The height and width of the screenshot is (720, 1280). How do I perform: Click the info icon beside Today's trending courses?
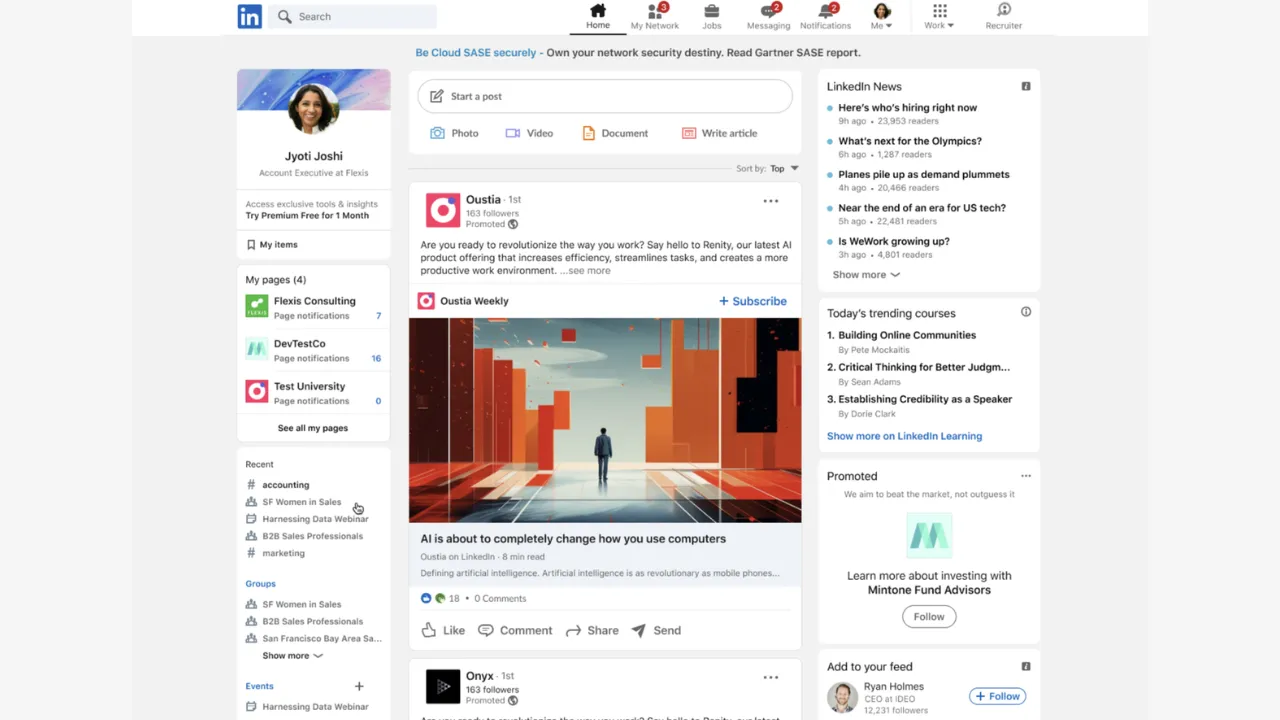pos(1026,312)
